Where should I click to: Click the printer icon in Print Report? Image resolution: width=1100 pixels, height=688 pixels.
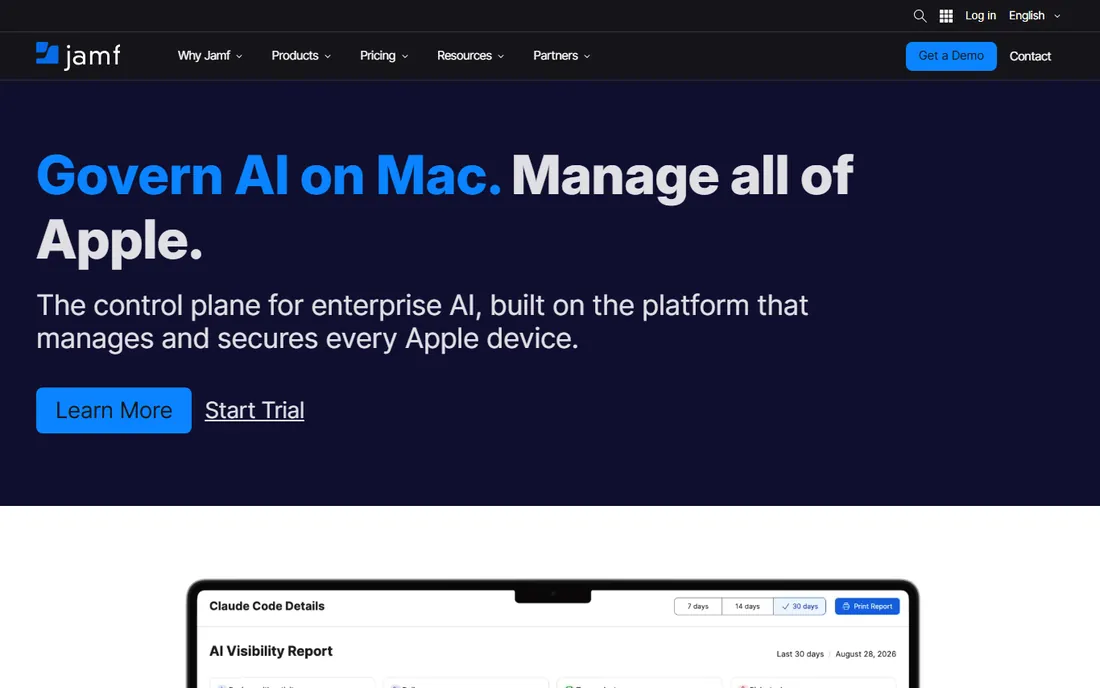tap(846, 606)
